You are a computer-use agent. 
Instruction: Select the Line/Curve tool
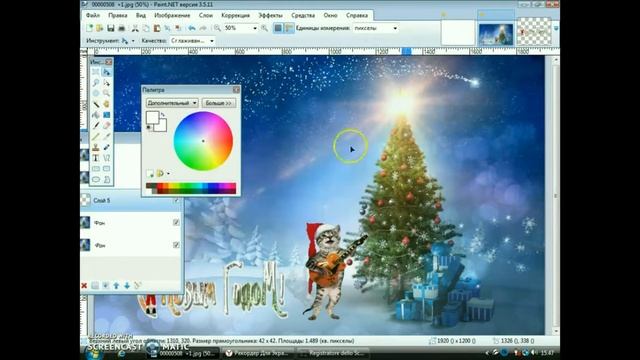tap(107, 158)
